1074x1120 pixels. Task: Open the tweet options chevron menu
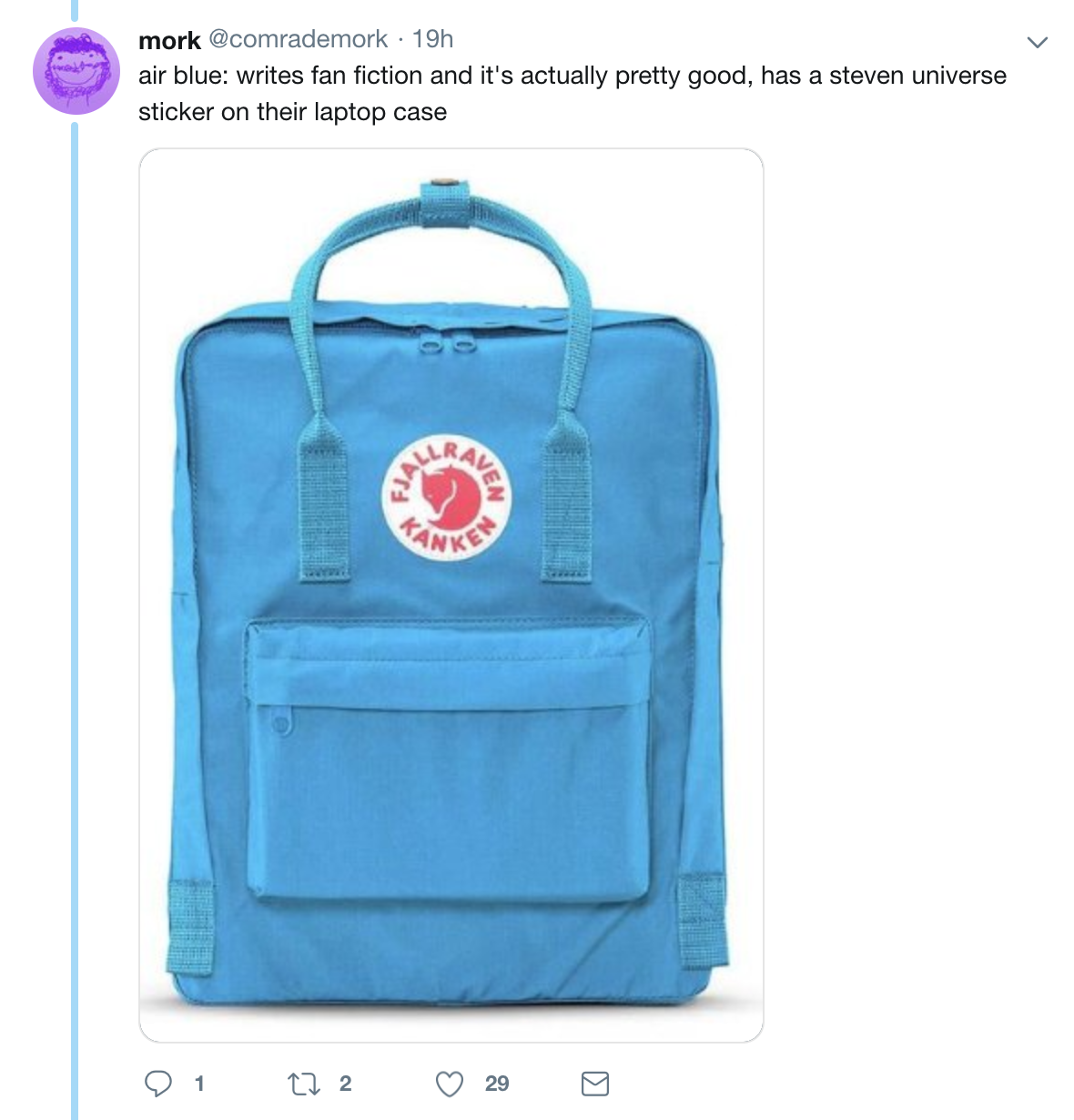click(x=1037, y=42)
